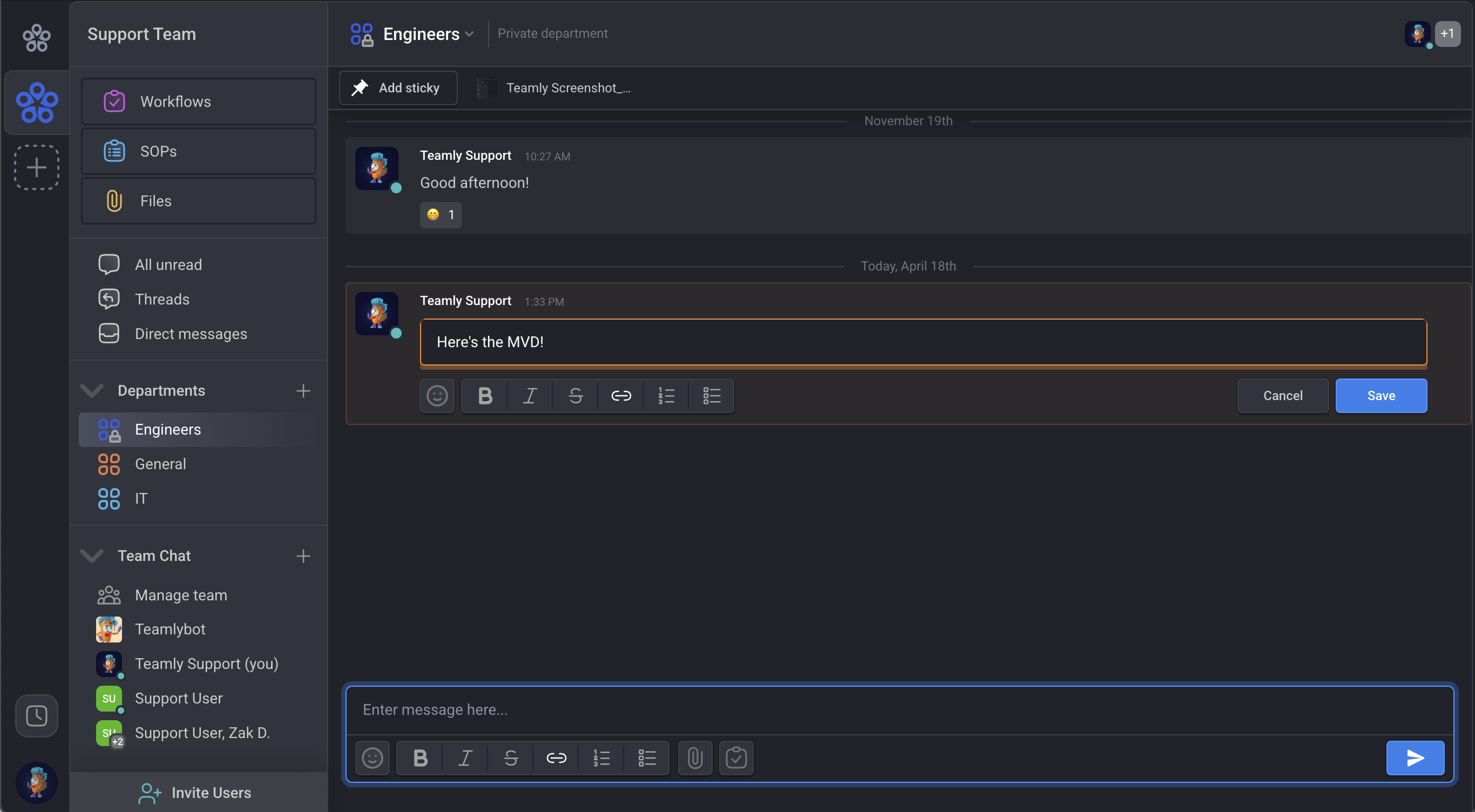Collapse the Team Chat section
The image size is (1475, 812).
coord(92,556)
